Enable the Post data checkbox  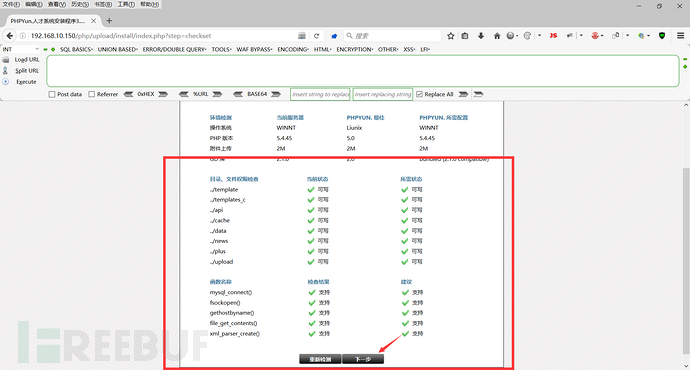pos(52,94)
